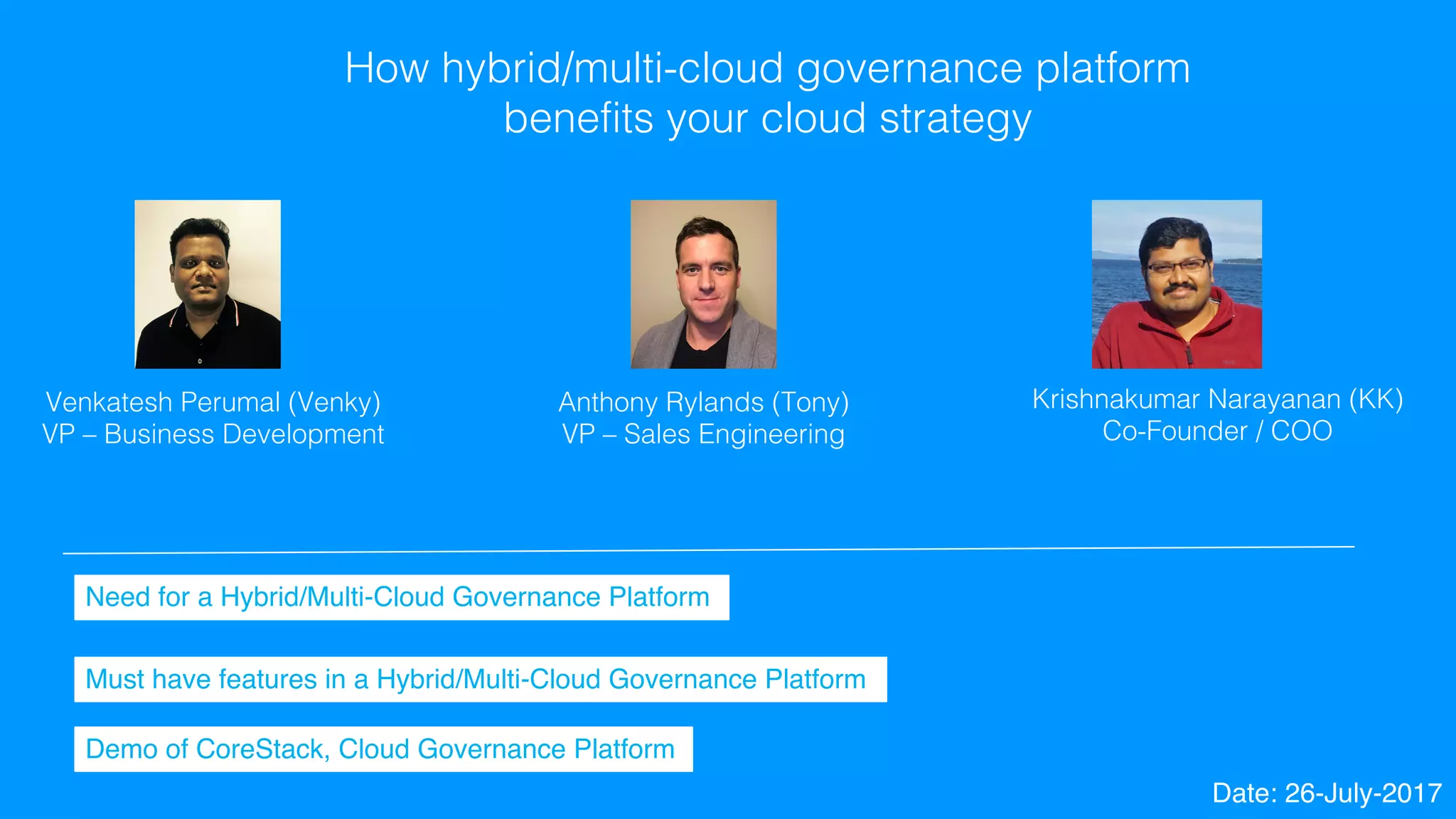Click the name 'Krishnakumar Narayanan (KK)'
The width and height of the screenshot is (1456, 819).
(x=1217, y=400)
